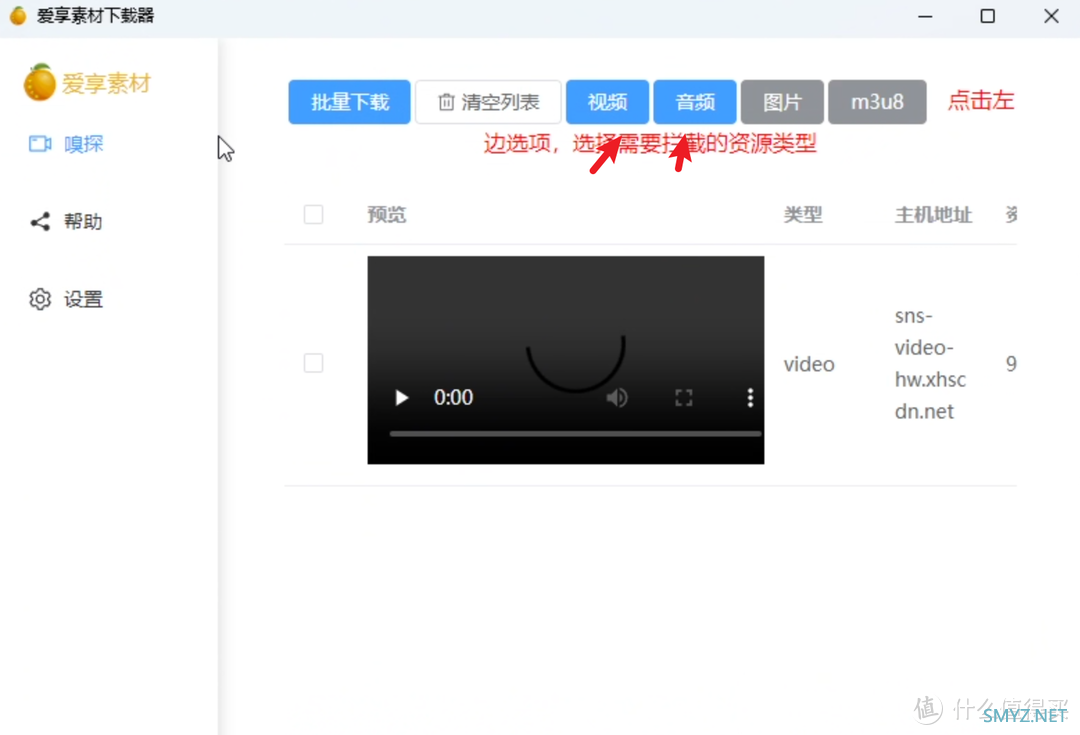This screenshot has height=735, width=1080.
Task: Click the 预览 column header
Action: tap(386, 215)
